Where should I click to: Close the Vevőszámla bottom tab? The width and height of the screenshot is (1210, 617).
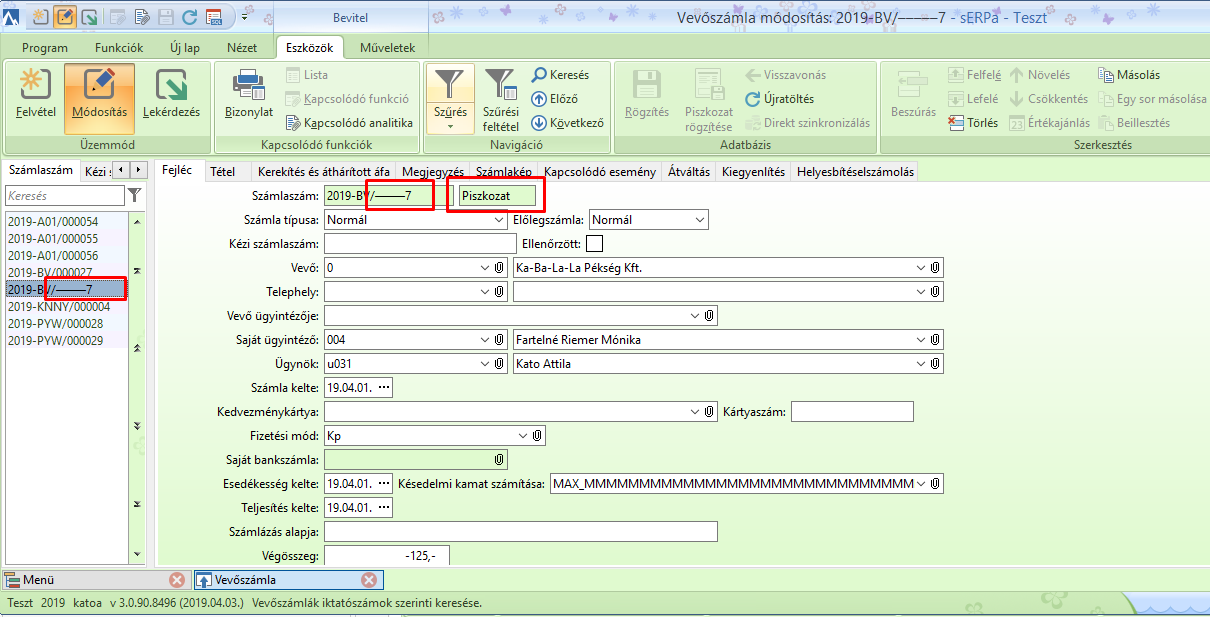pos(369,579)
